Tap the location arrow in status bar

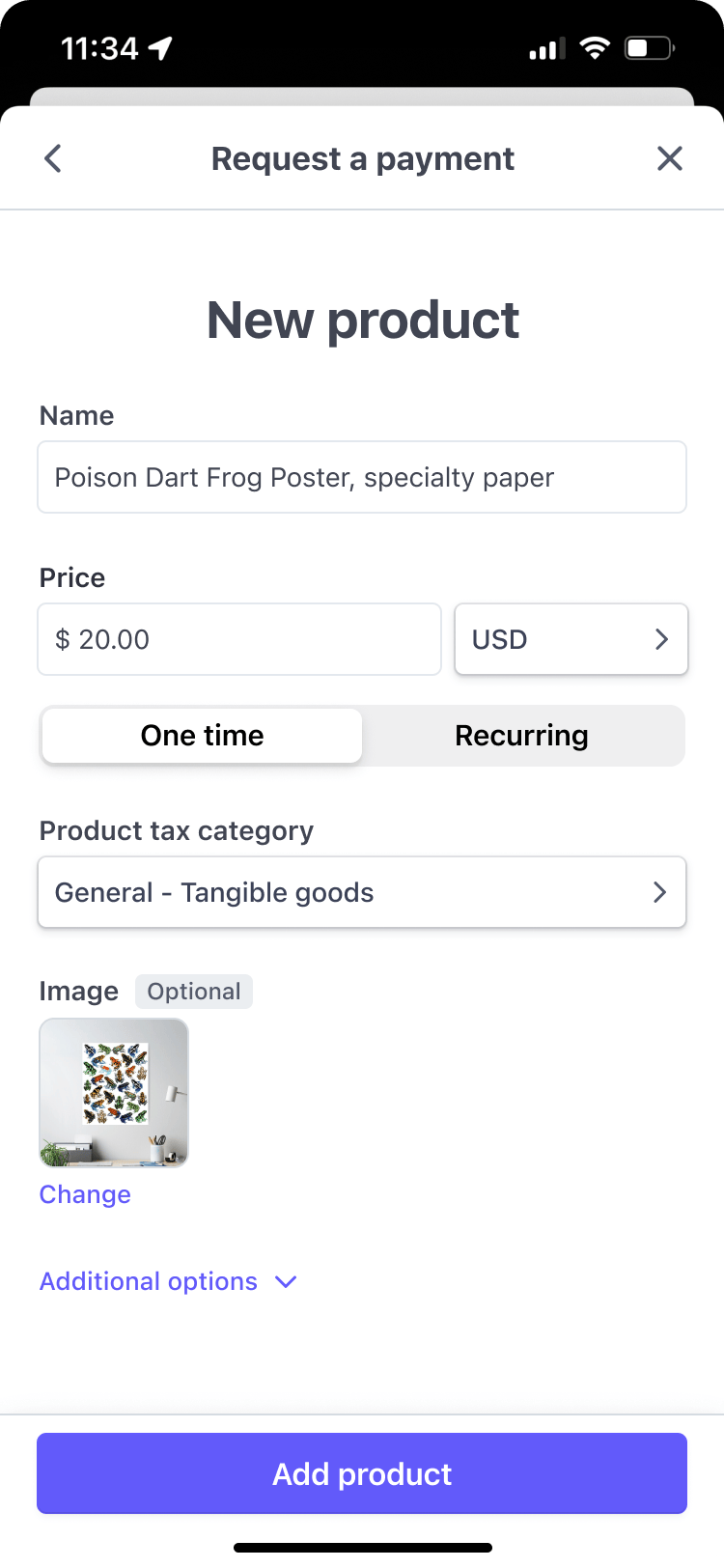(x=161, y=48)
